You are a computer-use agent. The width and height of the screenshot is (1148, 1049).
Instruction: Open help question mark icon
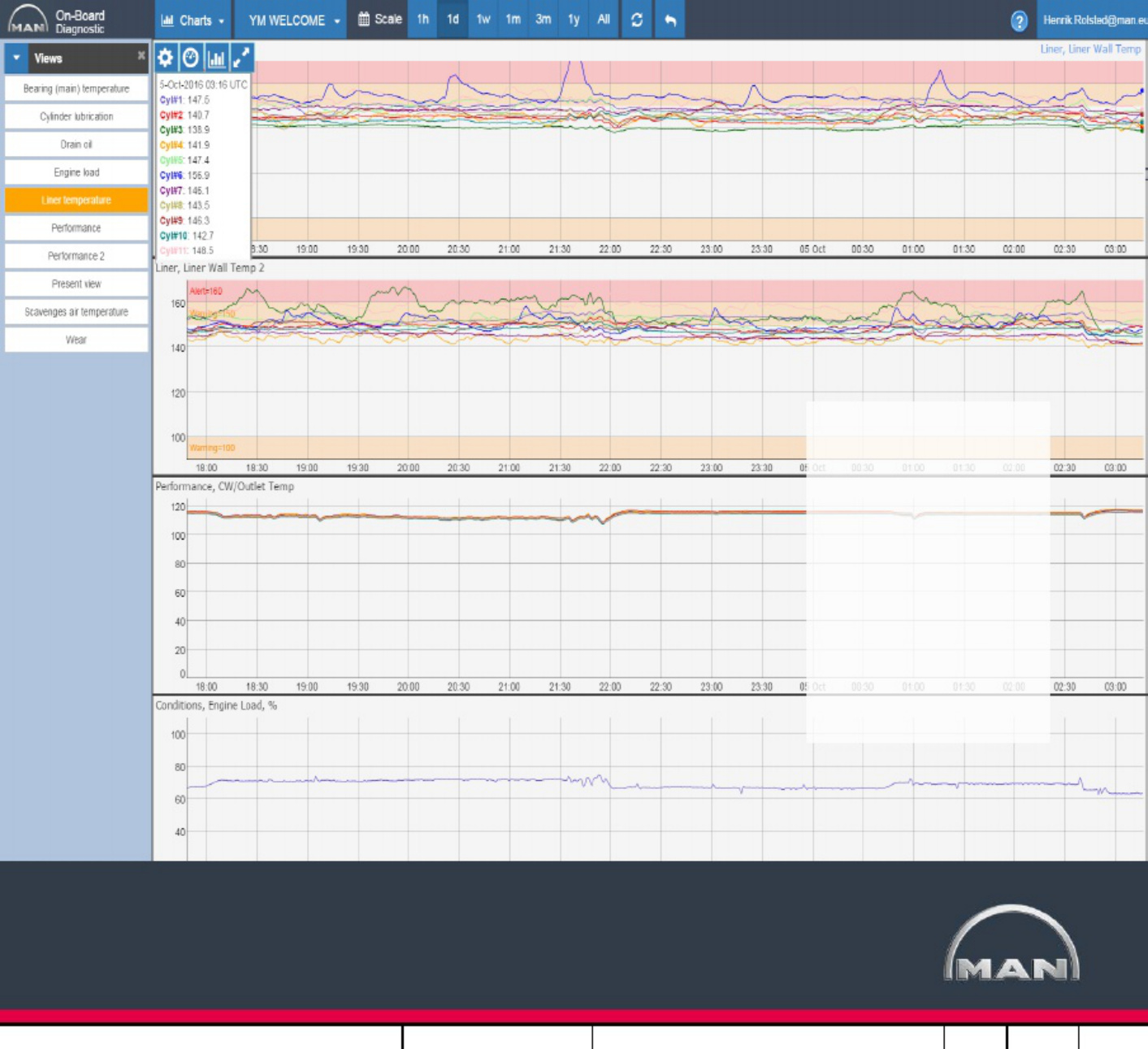[x=1019, y=21]
